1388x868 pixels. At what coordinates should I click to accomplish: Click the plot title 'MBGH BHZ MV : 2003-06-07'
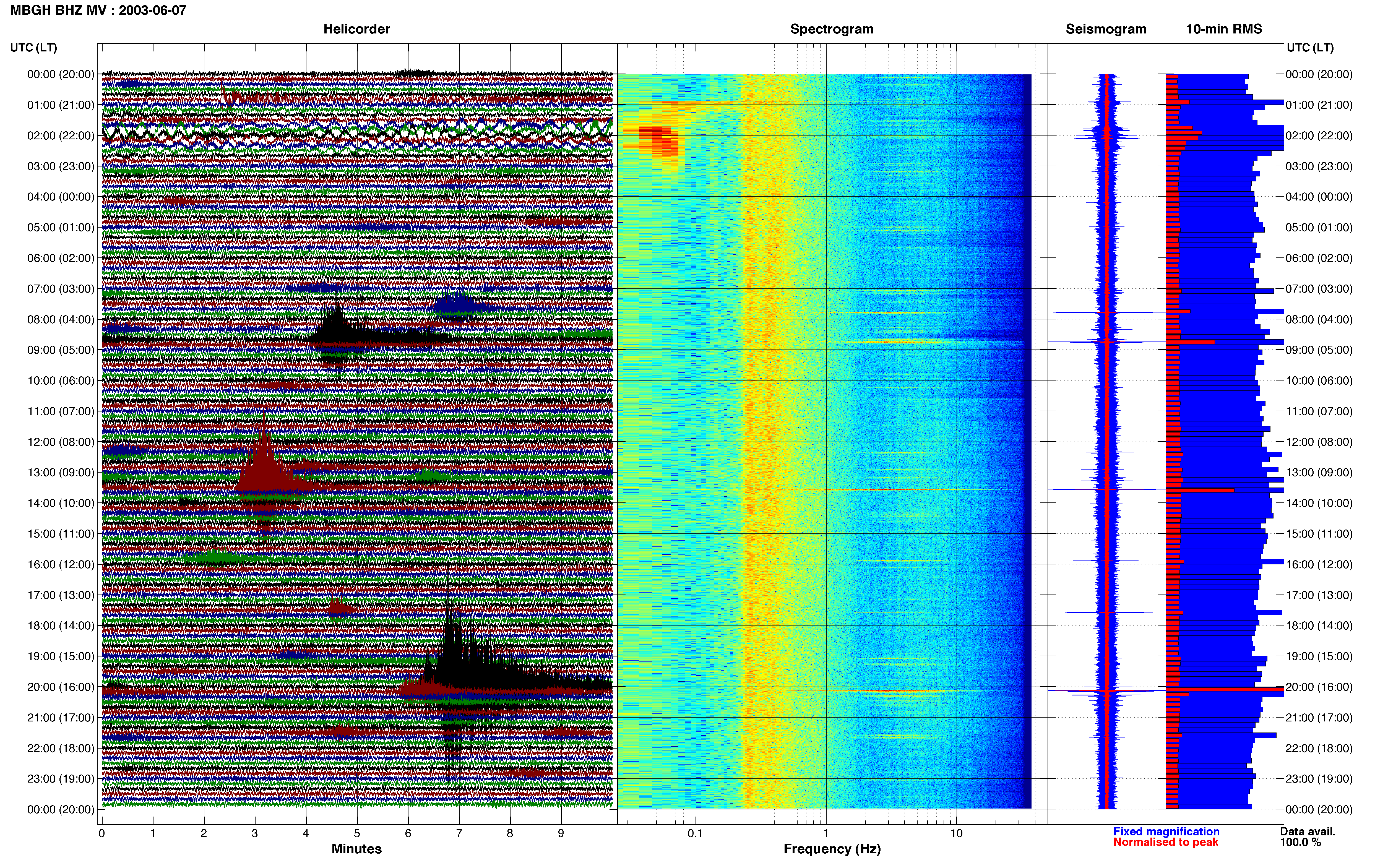coord(98,10)
